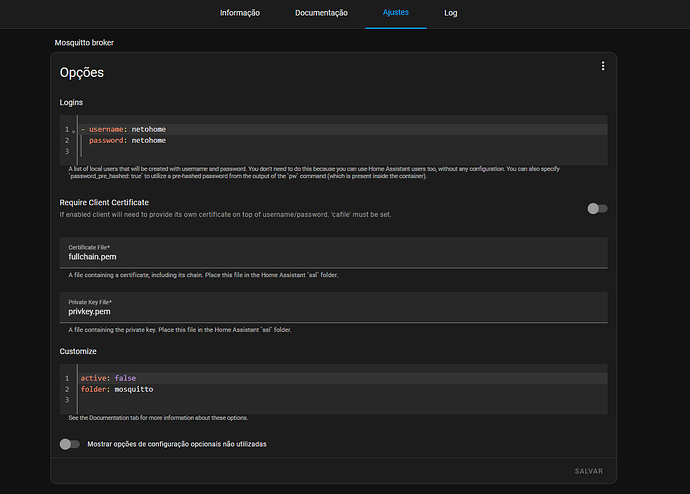The image size is (690, 494).
Task: Open the Log tab
Action: click(451, 13)
